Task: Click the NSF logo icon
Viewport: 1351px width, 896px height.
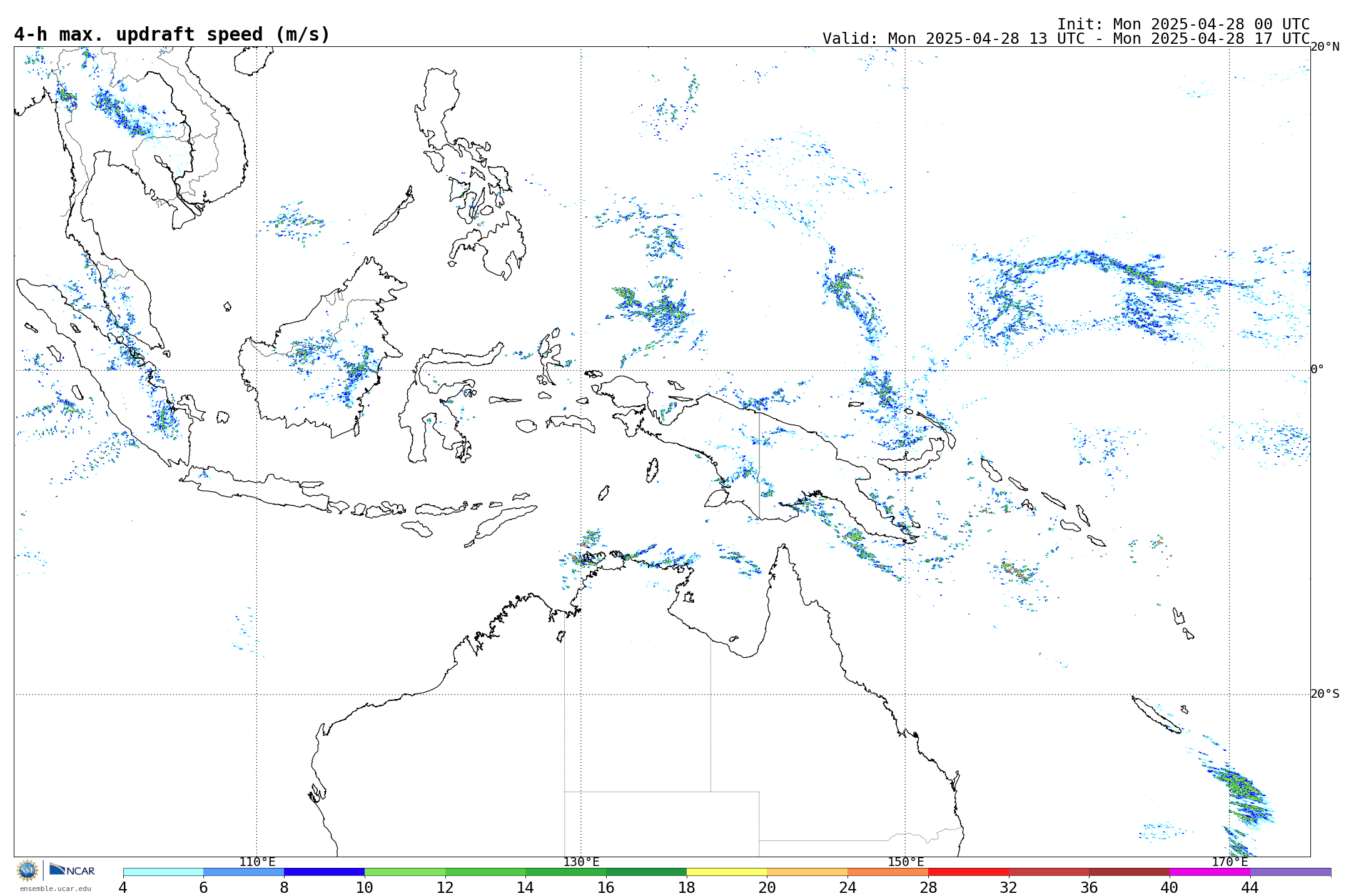Action: (28, 870)
